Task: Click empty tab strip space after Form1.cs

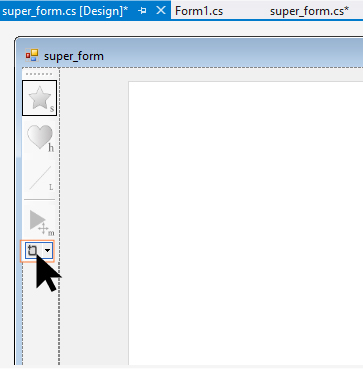Action: click(x=247, y=11)
